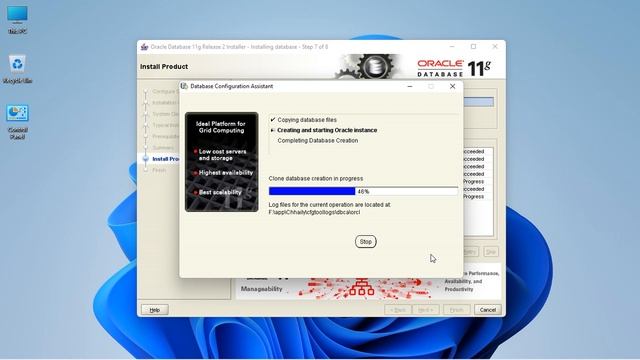Click the Back button in the installer
This screenshot has width=640, height=360.
pyautogui.click(x=398, y=310)
